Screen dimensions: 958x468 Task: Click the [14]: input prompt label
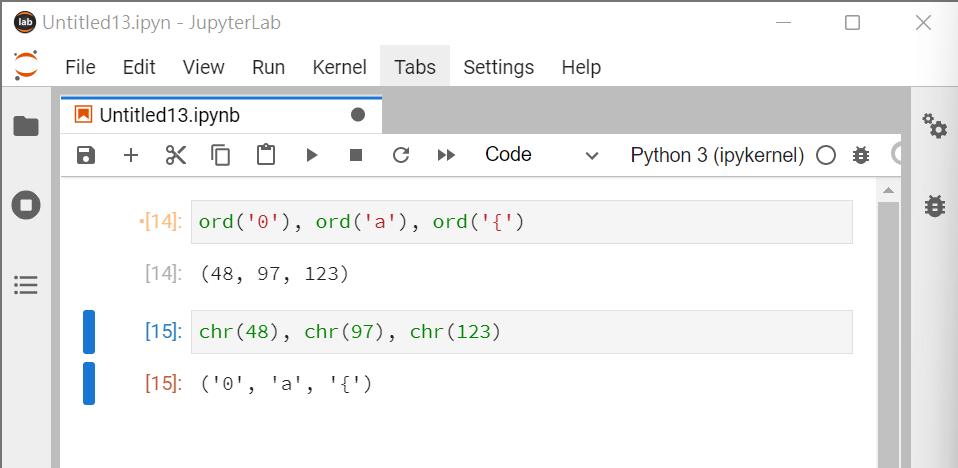(x=161, y=222)
